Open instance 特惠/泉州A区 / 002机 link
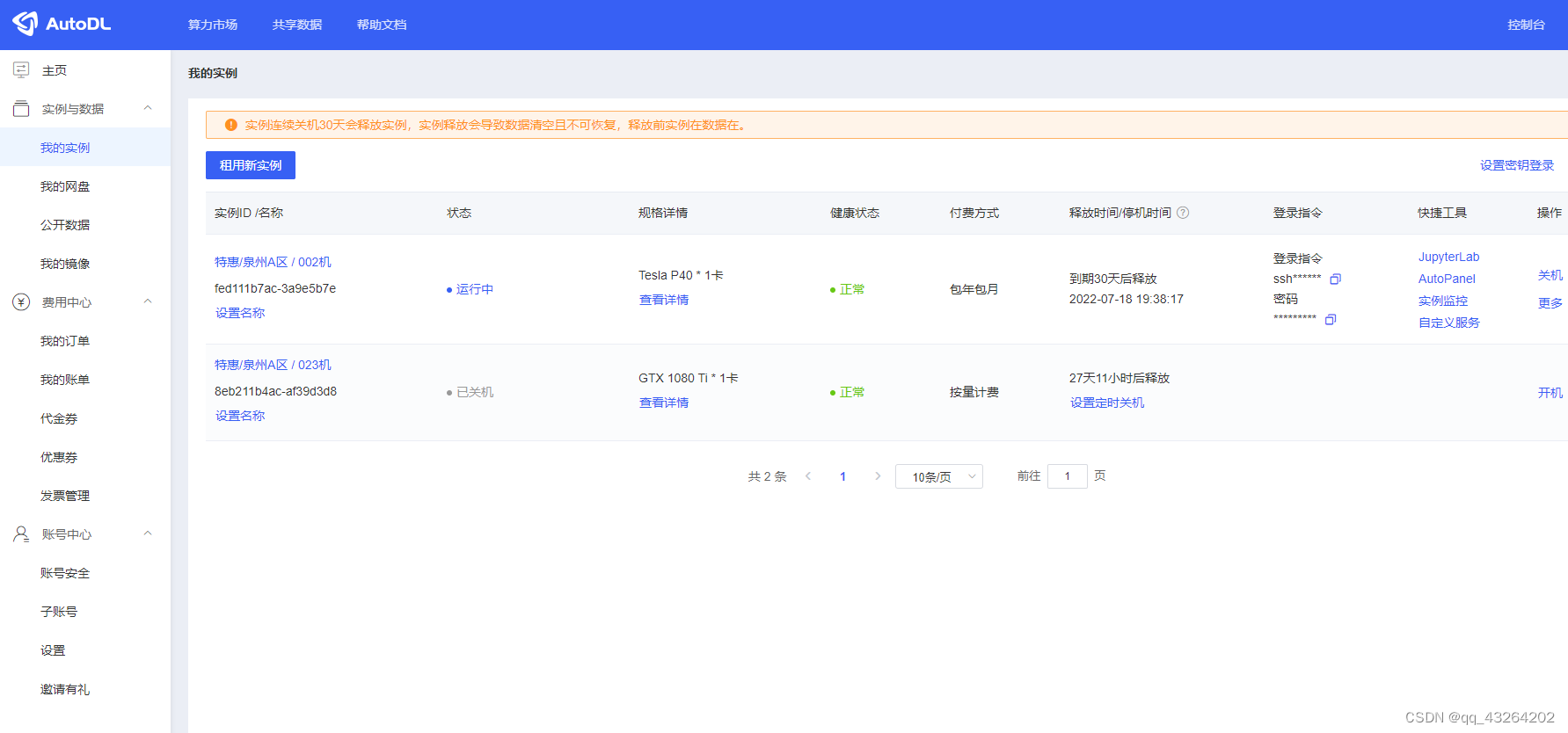This screenshot has width=1568, height=733. [x=273, y=262]
